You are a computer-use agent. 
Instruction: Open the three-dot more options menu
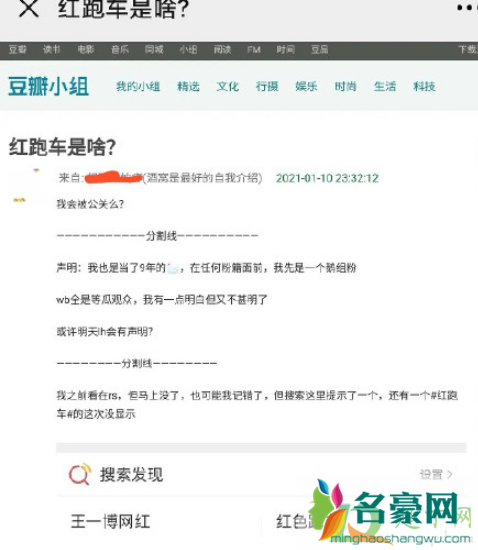tap(467, 7)
